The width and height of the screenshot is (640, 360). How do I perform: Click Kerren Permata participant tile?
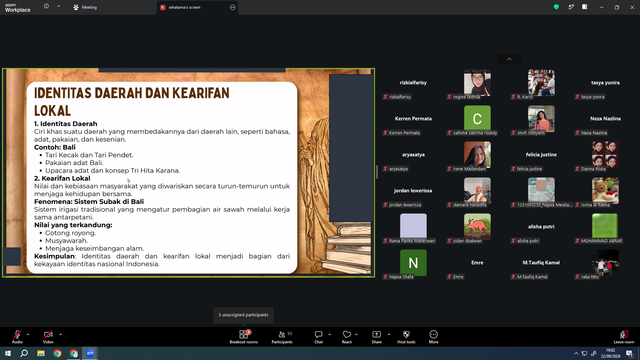pyautogui.click(x=413, y=119)
